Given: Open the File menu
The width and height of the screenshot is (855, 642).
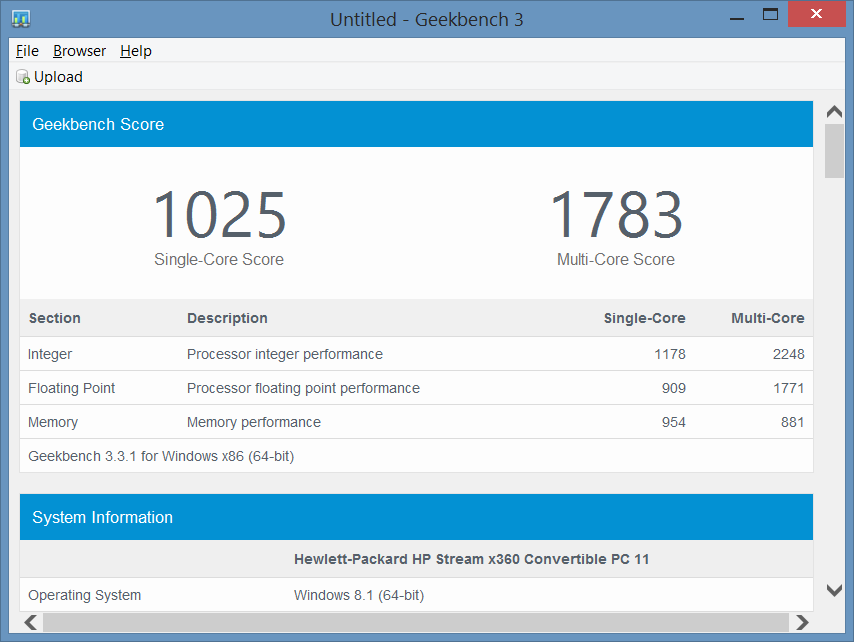Looking at the screenshot, I should pyautogui.click(x=27, y=51).
